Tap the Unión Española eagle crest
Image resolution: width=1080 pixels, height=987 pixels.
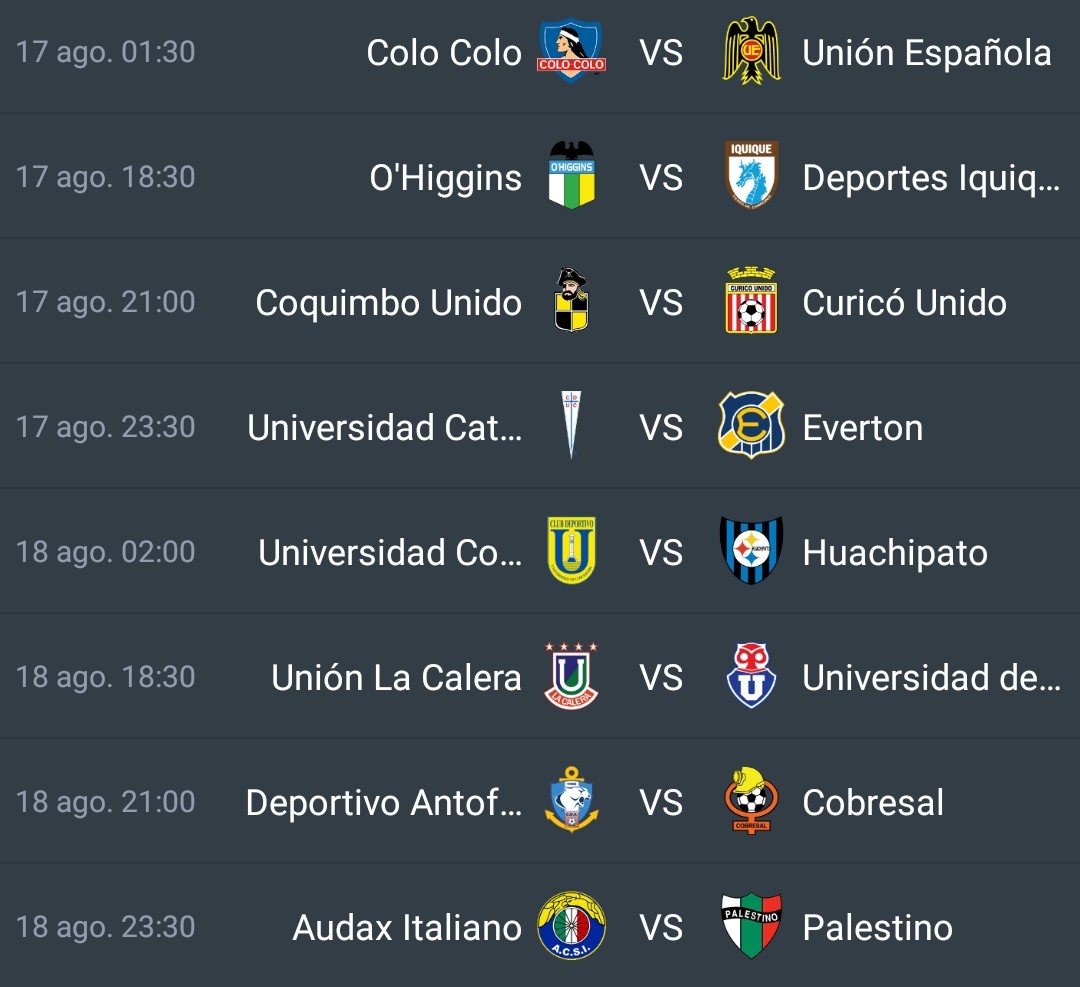pyautogui.click(x=751, y=51)
